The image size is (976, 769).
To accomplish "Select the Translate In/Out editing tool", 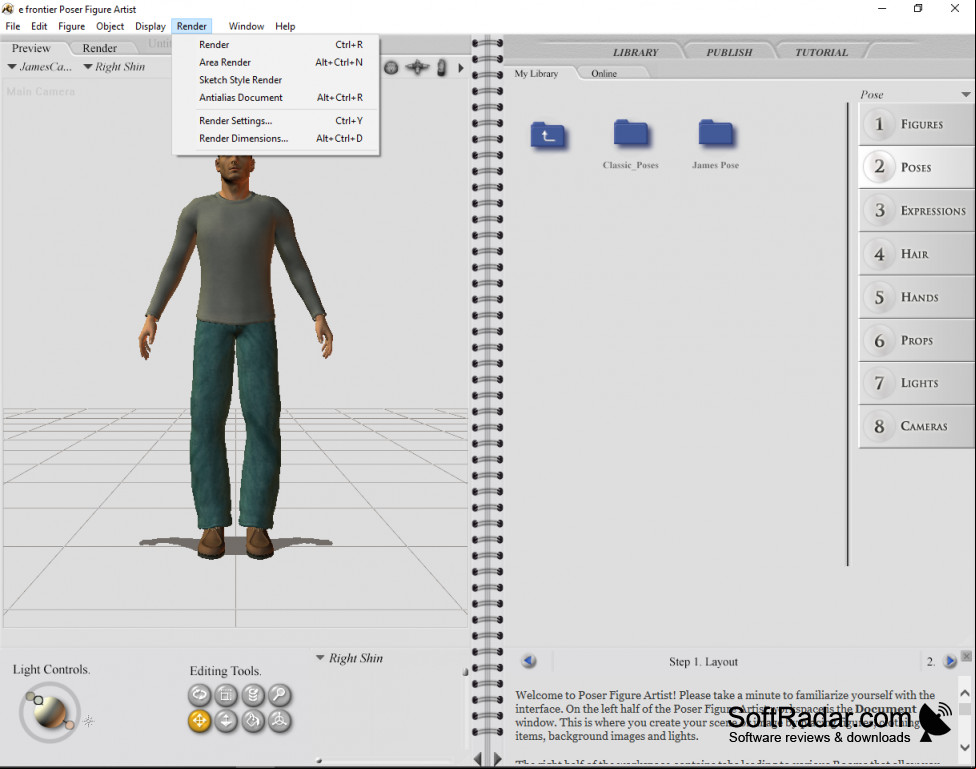I will click(226, 721).
